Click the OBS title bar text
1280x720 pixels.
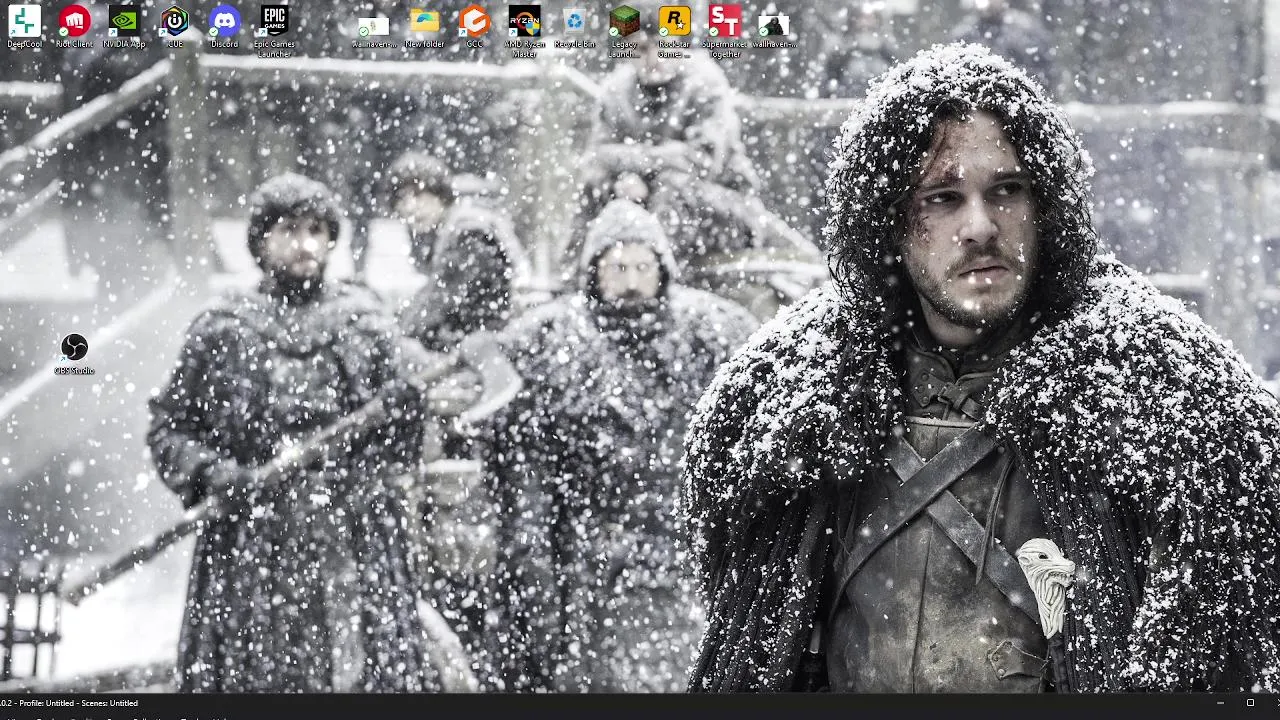click(69, 703)
